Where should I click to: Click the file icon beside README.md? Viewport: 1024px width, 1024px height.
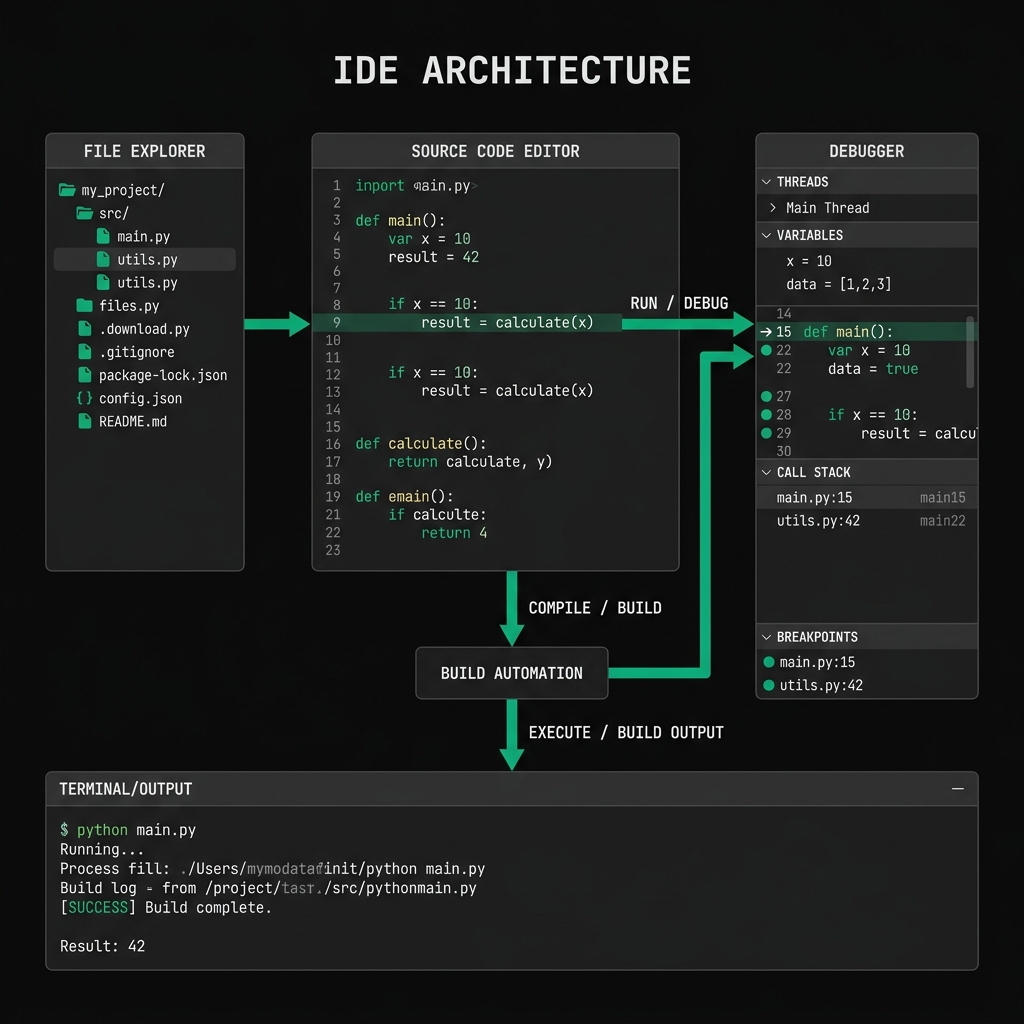[x=85, y=421]
